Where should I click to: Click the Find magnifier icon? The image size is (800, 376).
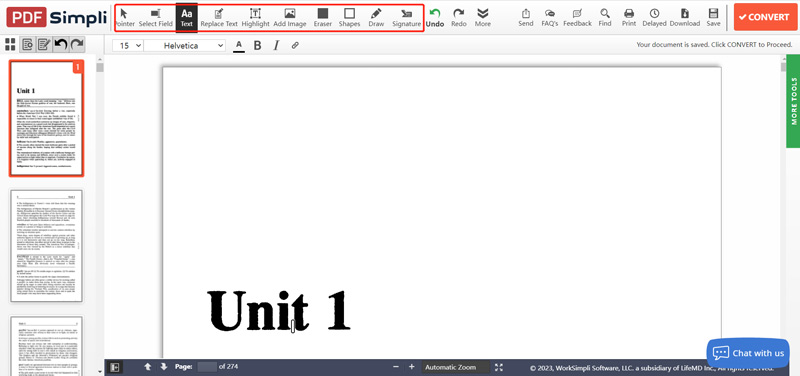click(x=605, y=17)
